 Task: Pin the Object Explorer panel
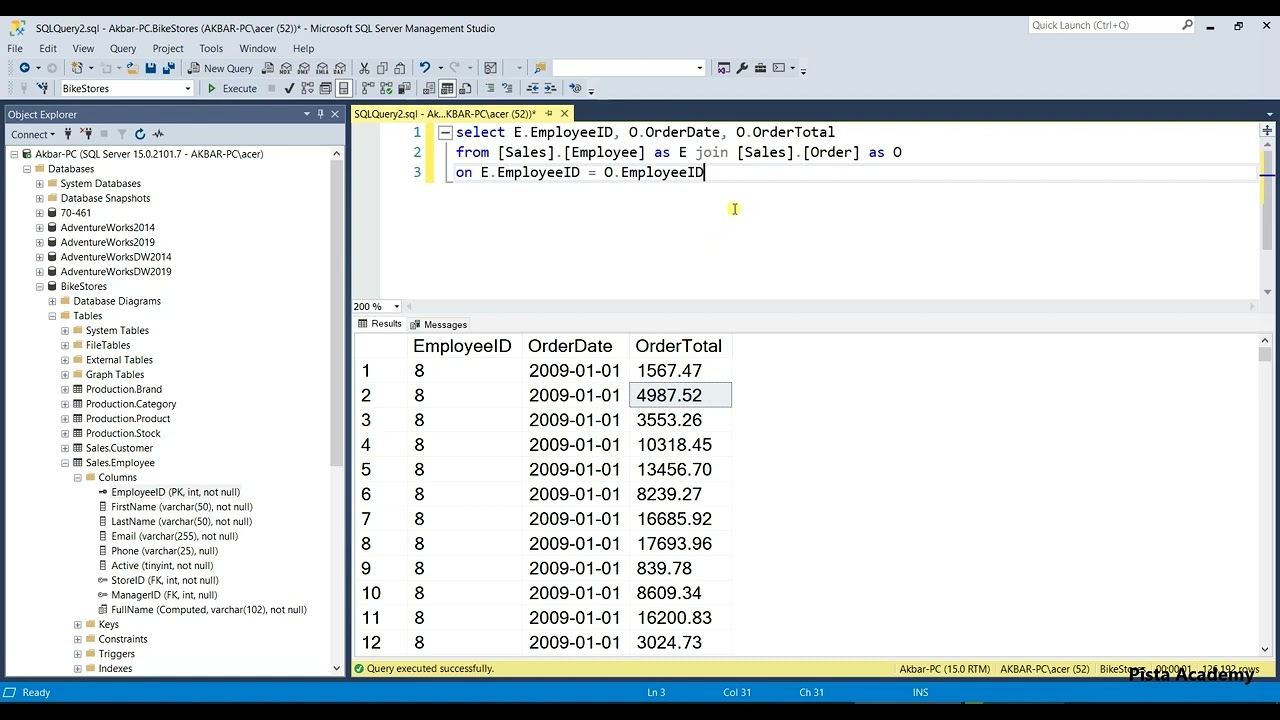[320, 114]
